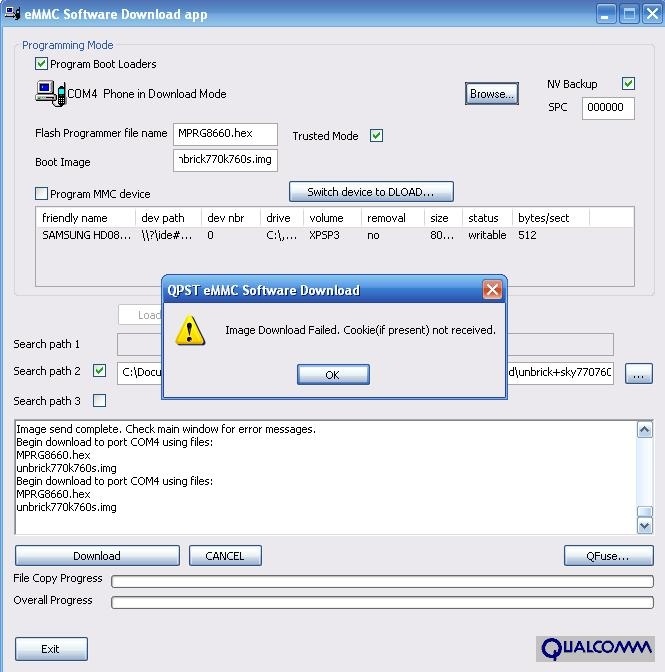This screenshot has width=665, height=672.
Task: Click the Qualcomm logo
Action: tap(595, 648)
